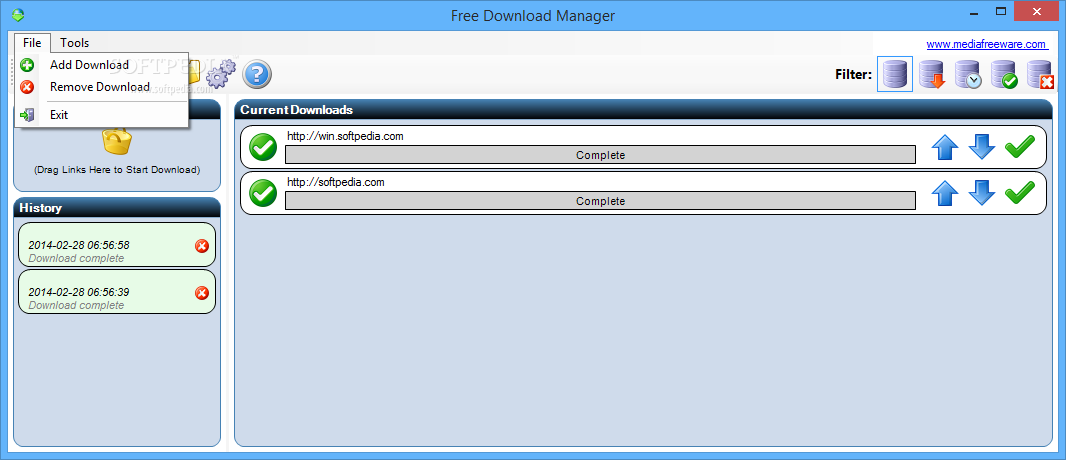
Task: Click the http://softpedia.com URL text
Action: pyautogui.click(x=336, y=182)
